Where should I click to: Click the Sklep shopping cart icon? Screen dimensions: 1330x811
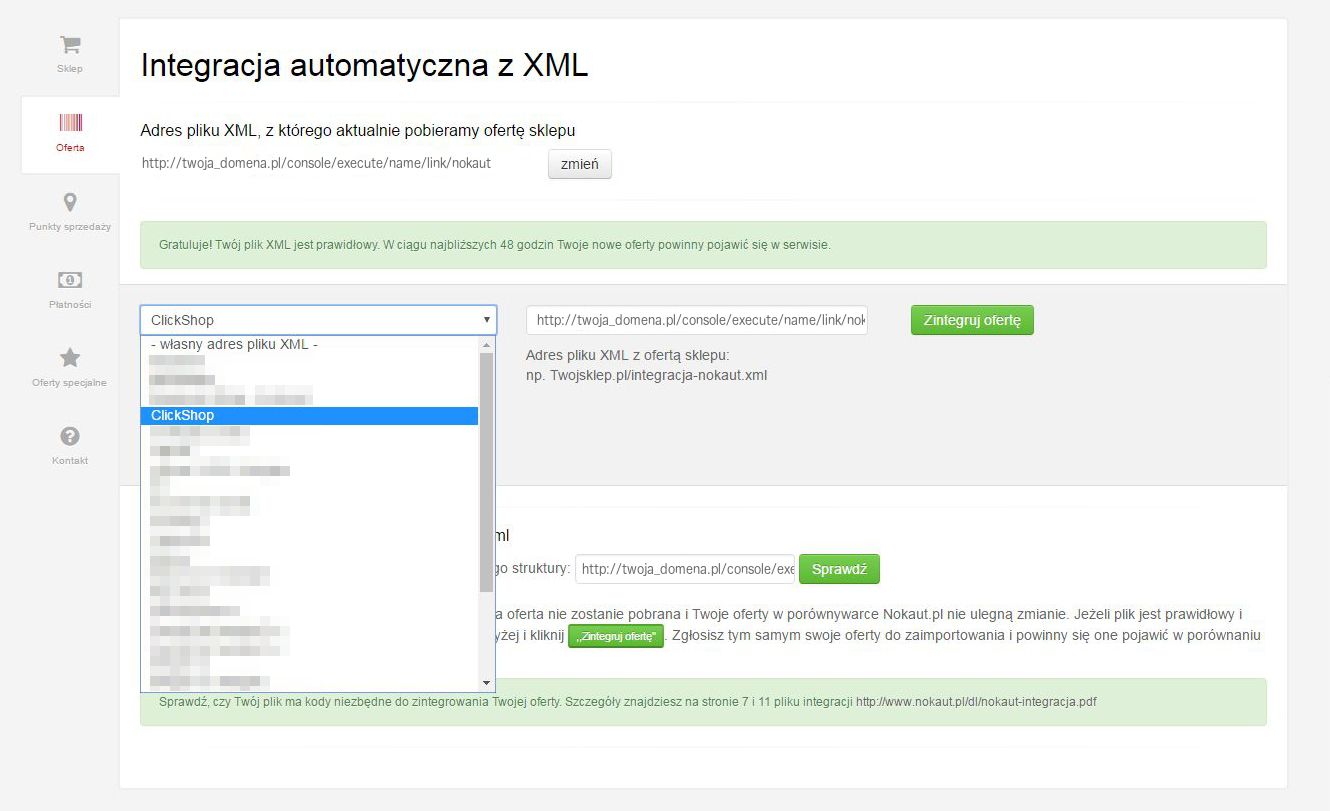tap(70, 45)
